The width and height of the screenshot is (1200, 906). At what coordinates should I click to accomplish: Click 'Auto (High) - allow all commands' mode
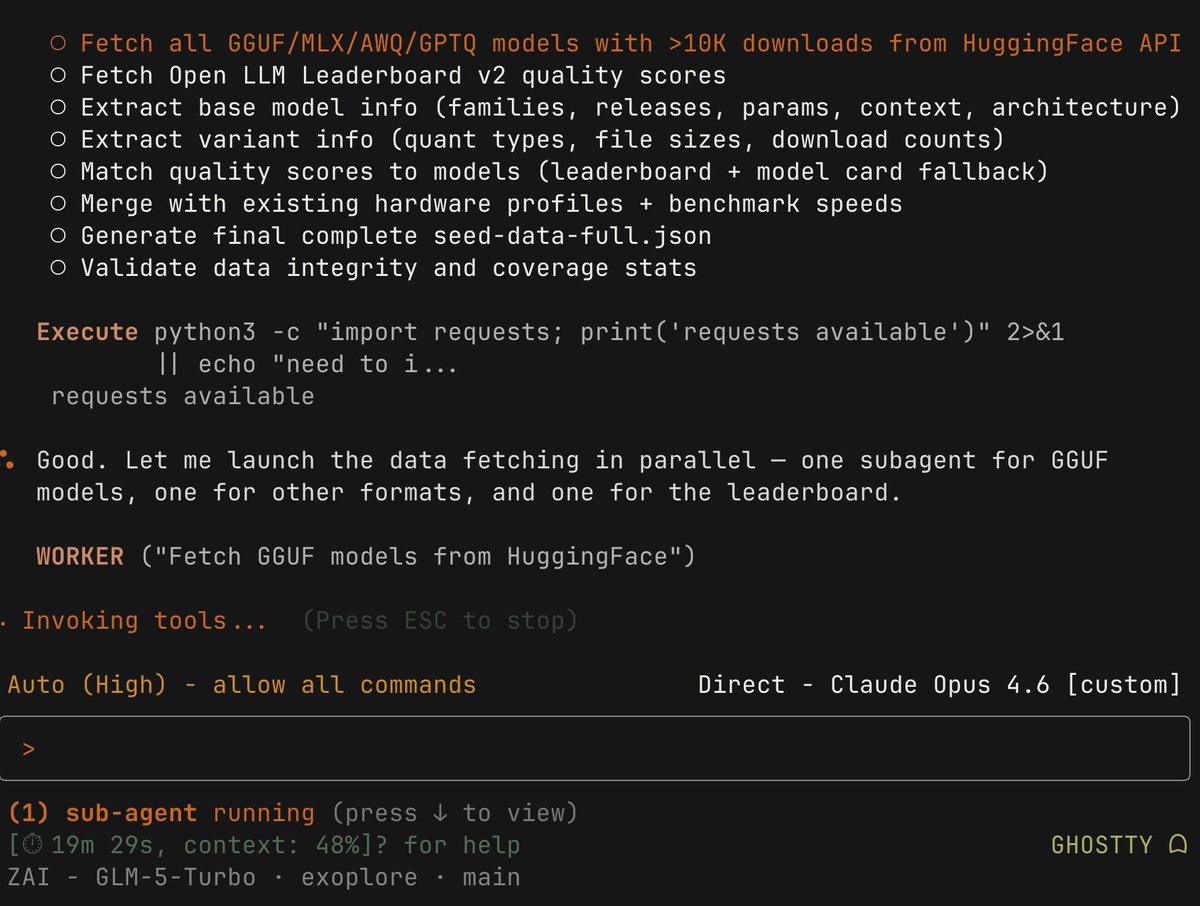tap(242, 685)
